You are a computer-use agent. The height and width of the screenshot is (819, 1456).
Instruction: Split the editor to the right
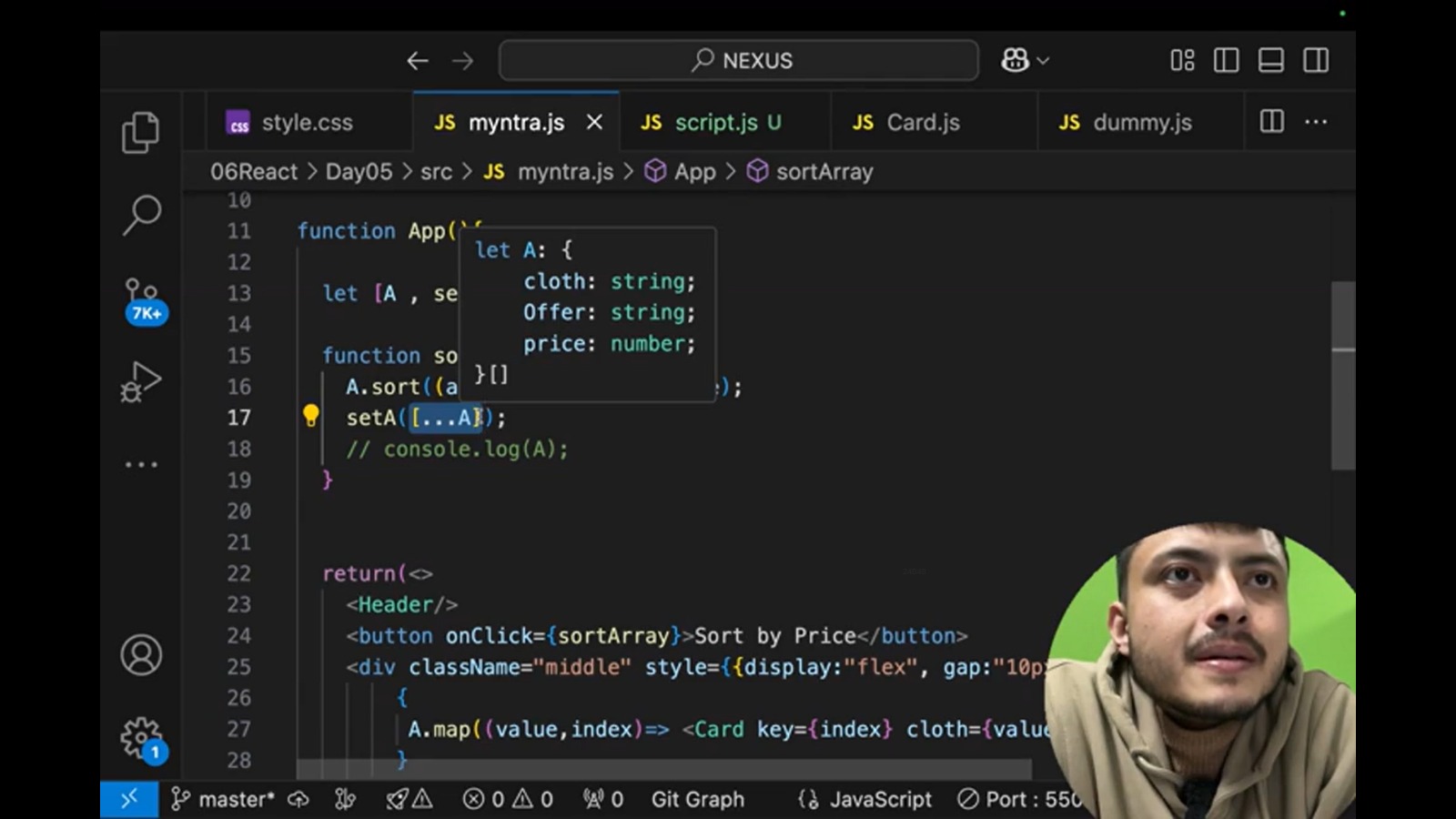click(x=1271, y=122)
